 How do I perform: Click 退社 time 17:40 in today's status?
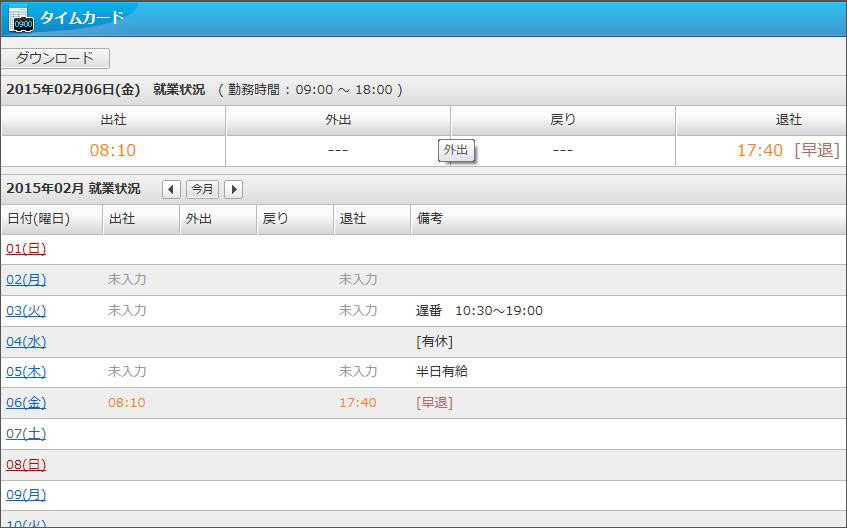pyautogui.click(x=759, y=151)
